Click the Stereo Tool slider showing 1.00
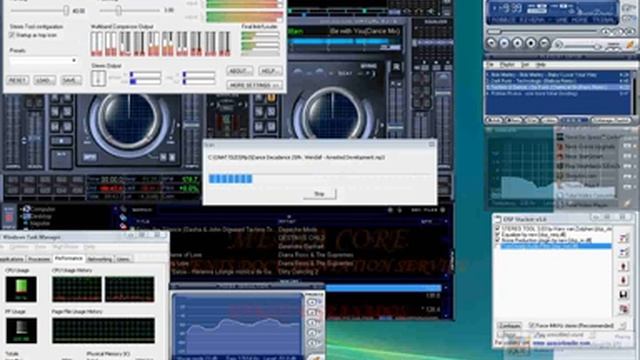Image resolution: width=640 pixels, height=360 pixels. click(130, 11)
